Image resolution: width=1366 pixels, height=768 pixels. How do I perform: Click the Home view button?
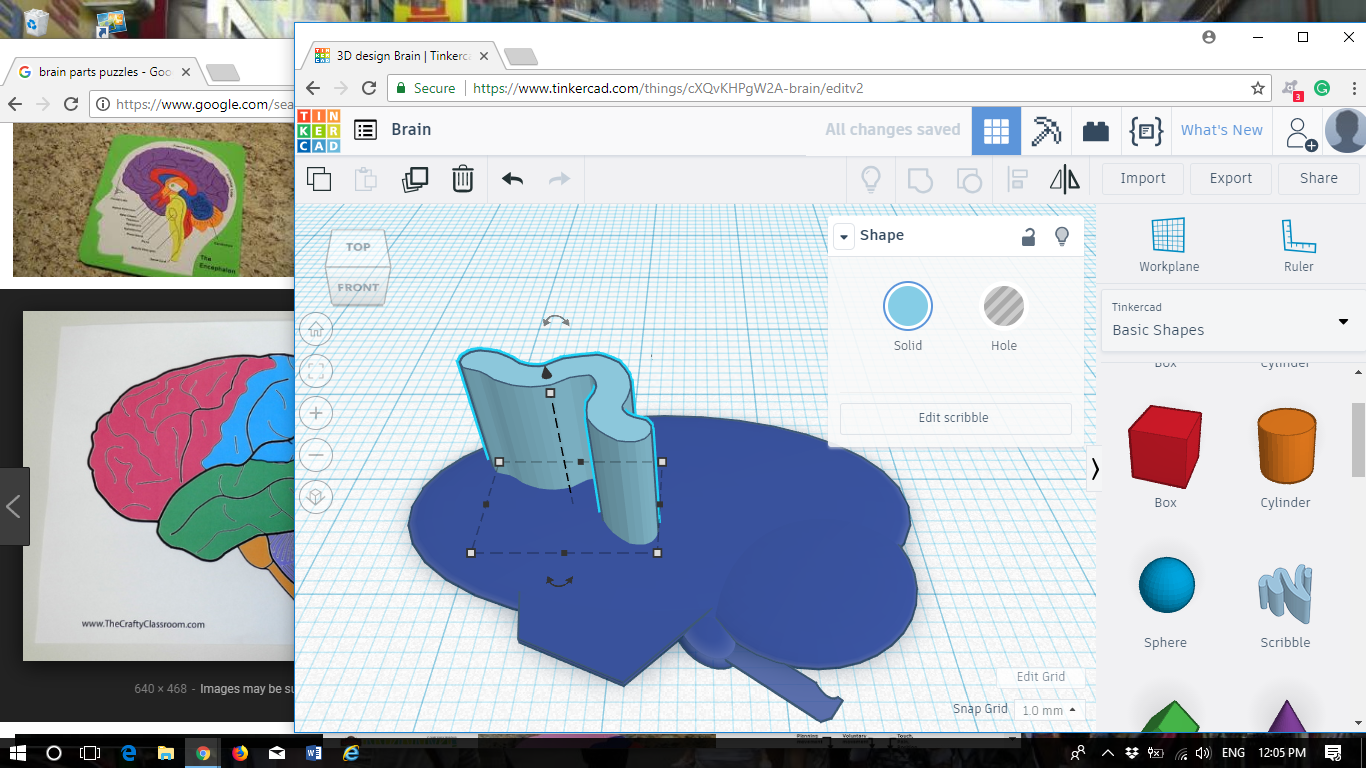click(x=316, y=329)
